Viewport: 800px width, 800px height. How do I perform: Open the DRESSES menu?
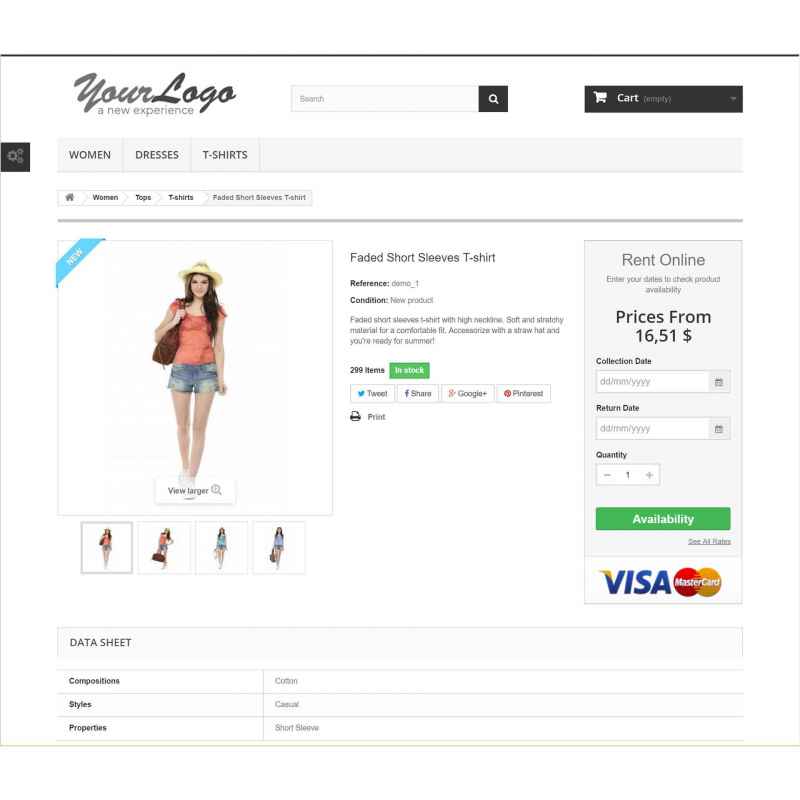[157, 155]
